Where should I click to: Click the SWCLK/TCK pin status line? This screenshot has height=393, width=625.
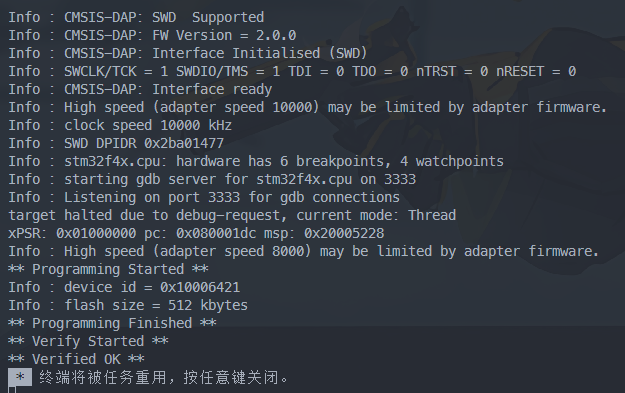point(292,71)
